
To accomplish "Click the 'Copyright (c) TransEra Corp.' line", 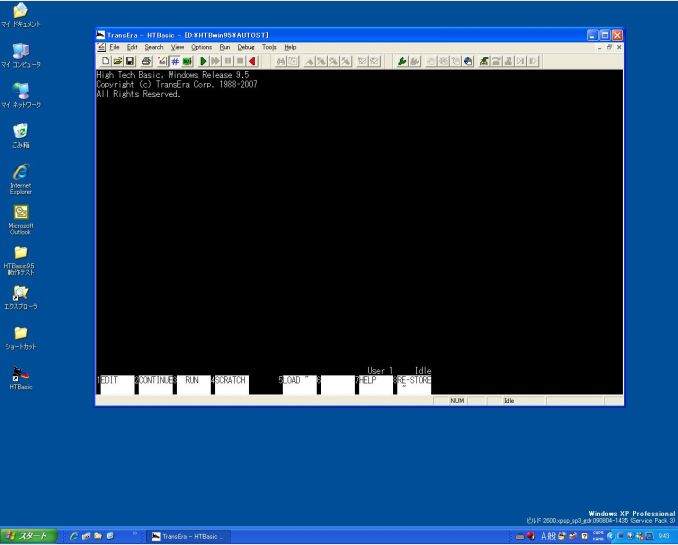I will [177, 84].
